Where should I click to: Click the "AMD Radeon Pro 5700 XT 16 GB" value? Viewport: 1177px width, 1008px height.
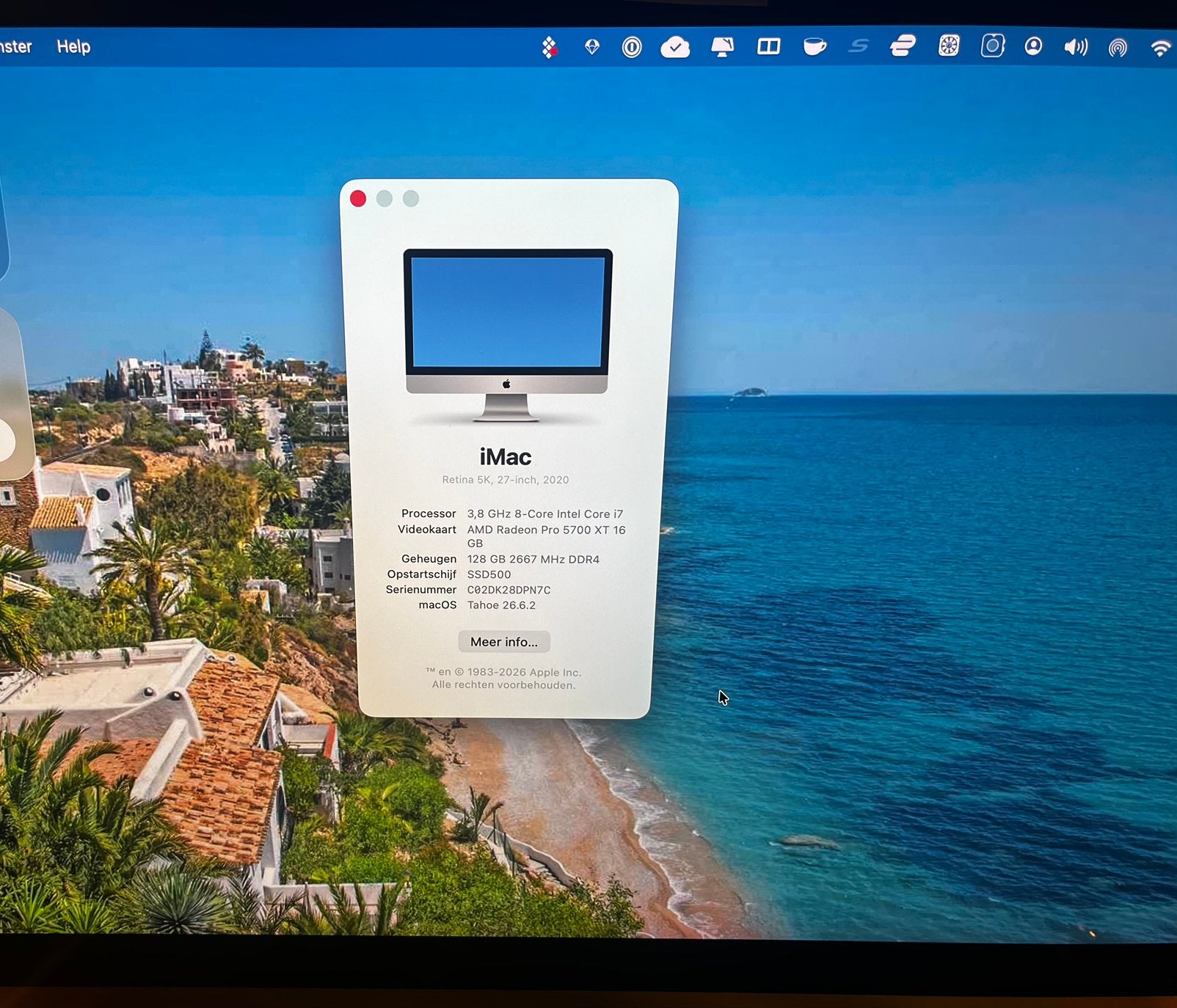(547, 536)
